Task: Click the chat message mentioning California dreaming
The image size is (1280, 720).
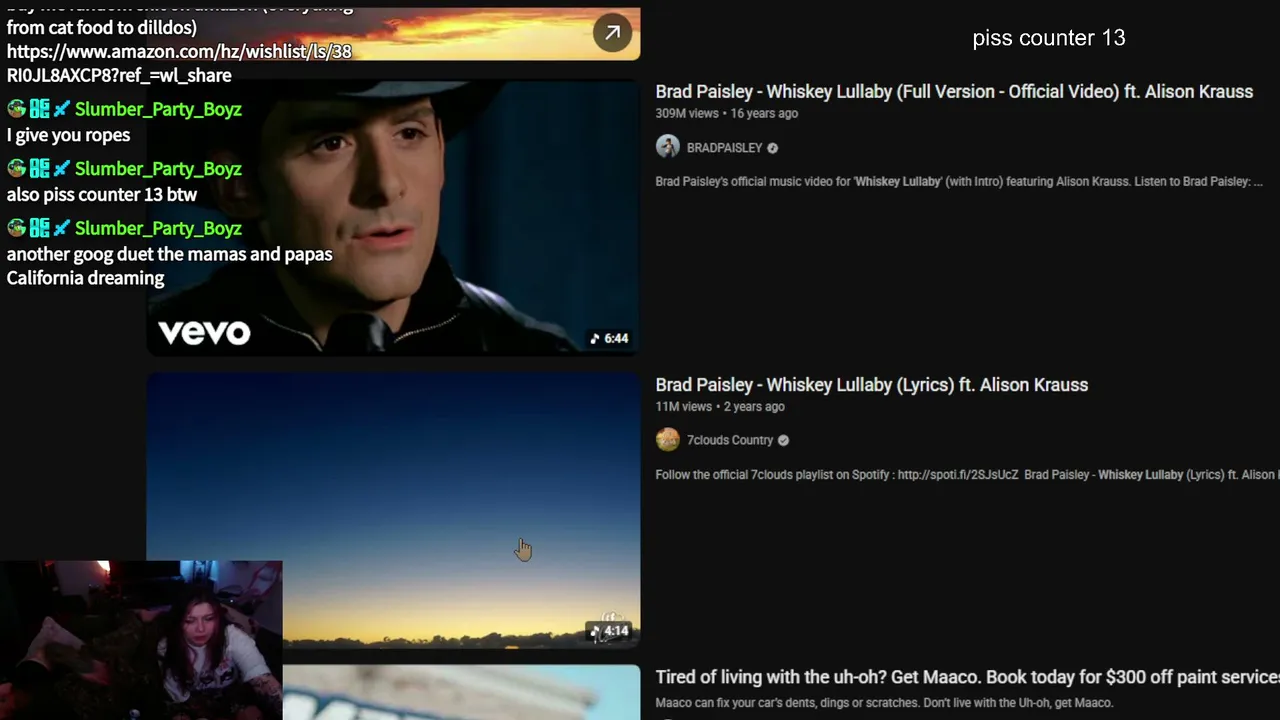Action: 170,266
